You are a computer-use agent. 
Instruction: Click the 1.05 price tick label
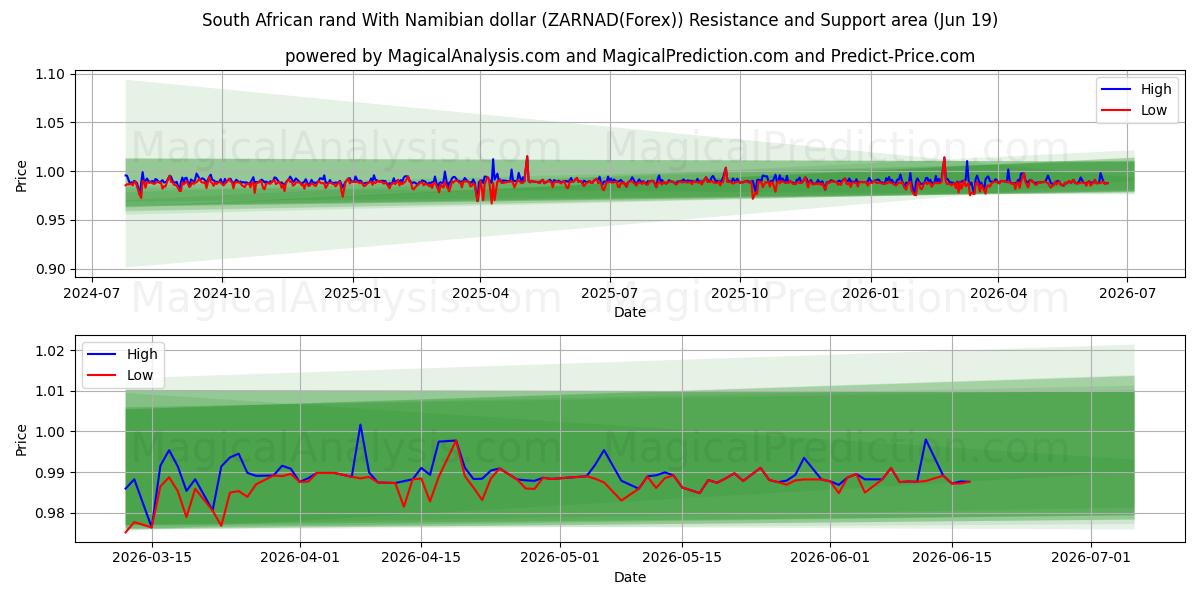point(50,123)
